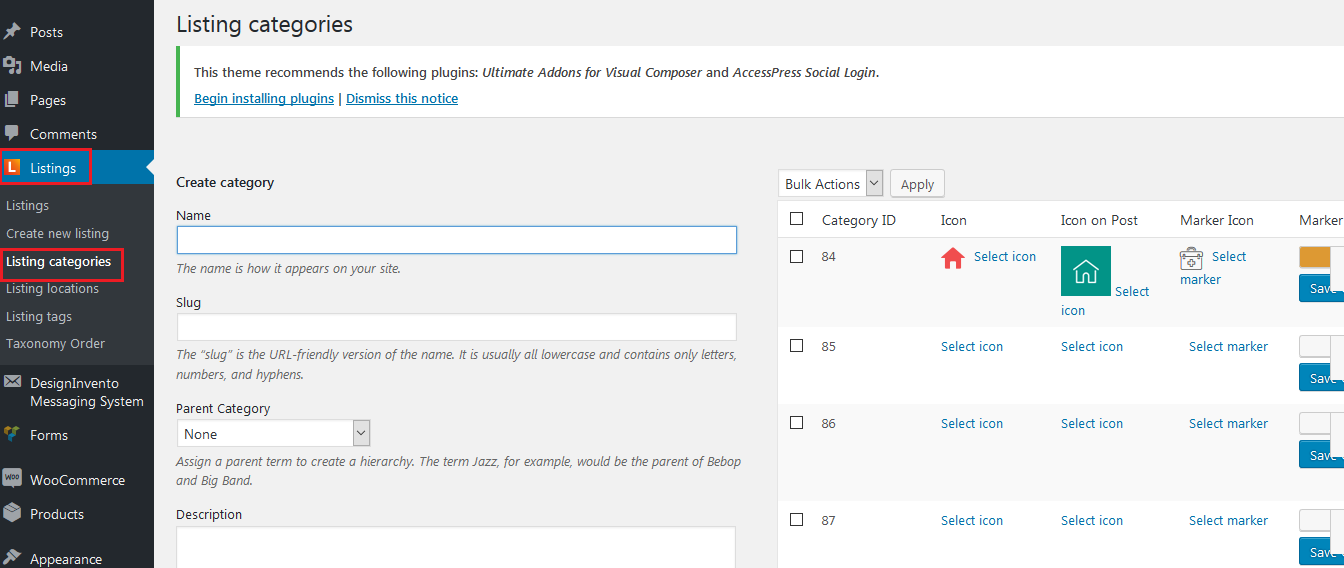Click Select marker for category 85

1228,346
